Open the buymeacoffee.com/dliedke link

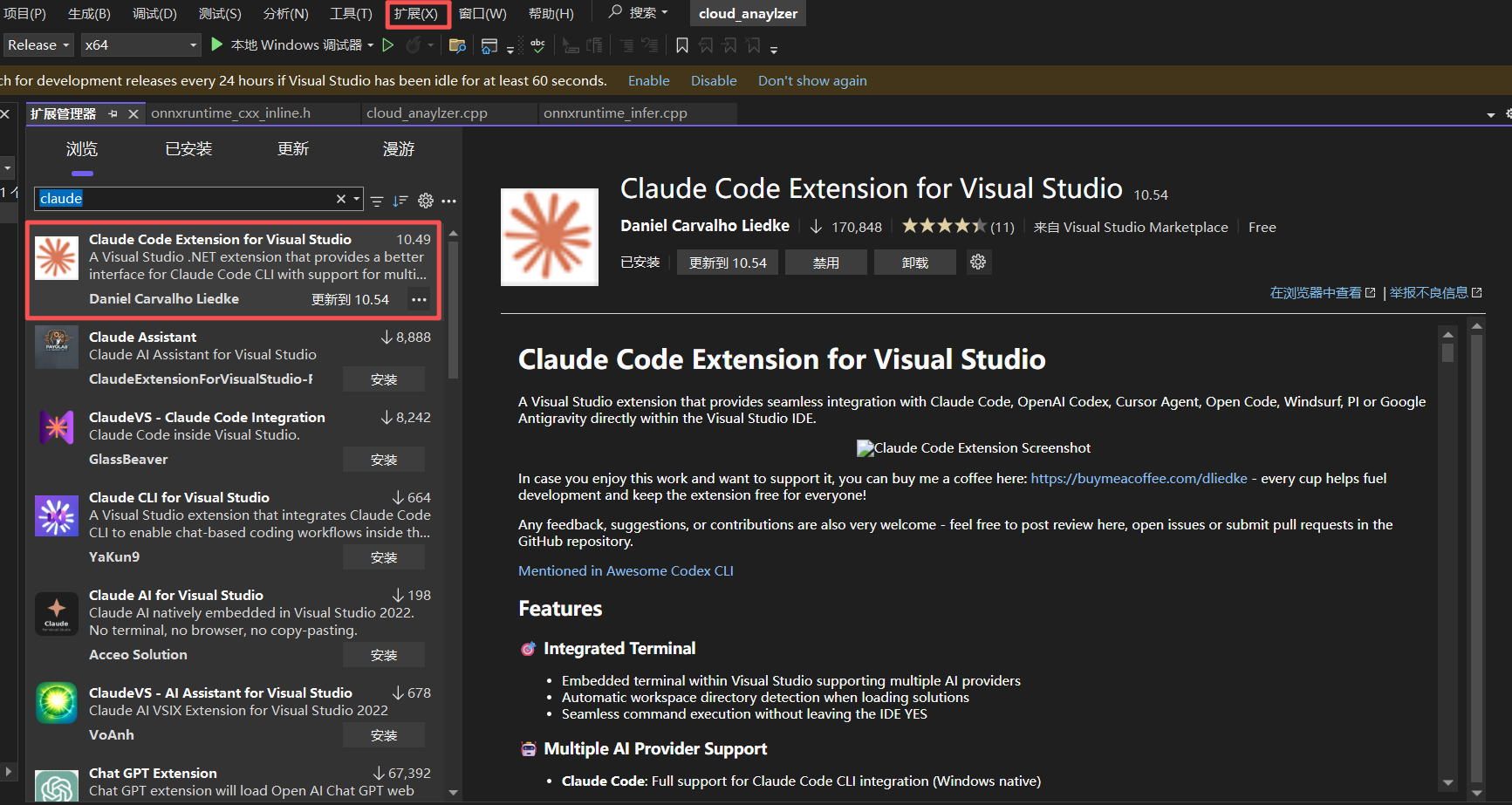coord(1139,478)
